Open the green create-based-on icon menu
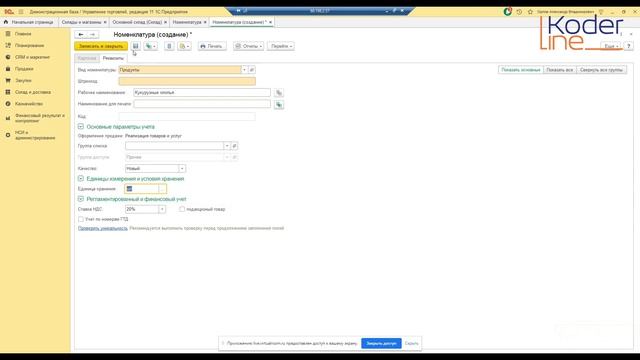Image resolution: width=640 pixels, height=360 pixels. point(151,46)
